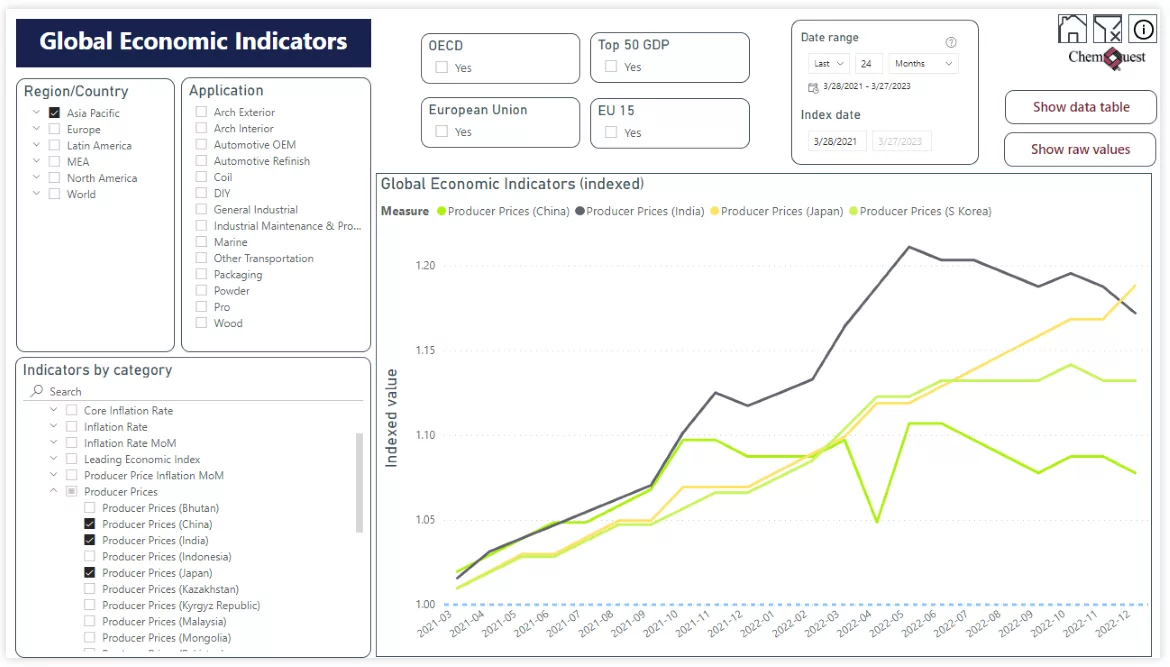Image resolution: width=1170 pixels, height=667 pixels.
Task: Enable the OECD Yes checkbox
Action: point(442,68)
